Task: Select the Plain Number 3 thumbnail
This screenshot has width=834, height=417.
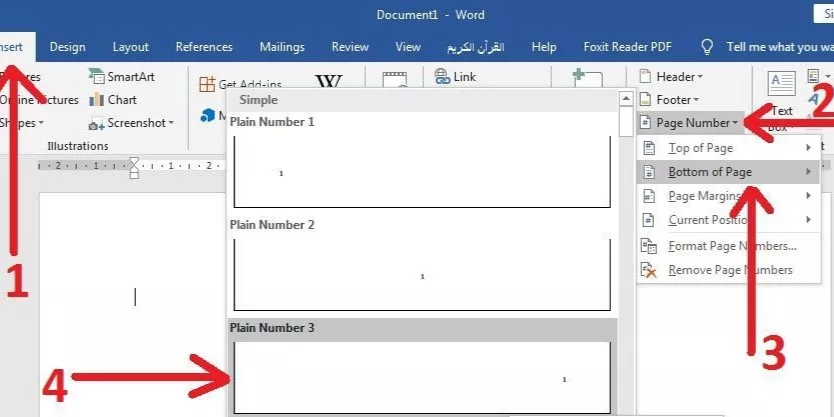Action: (422, 378)
